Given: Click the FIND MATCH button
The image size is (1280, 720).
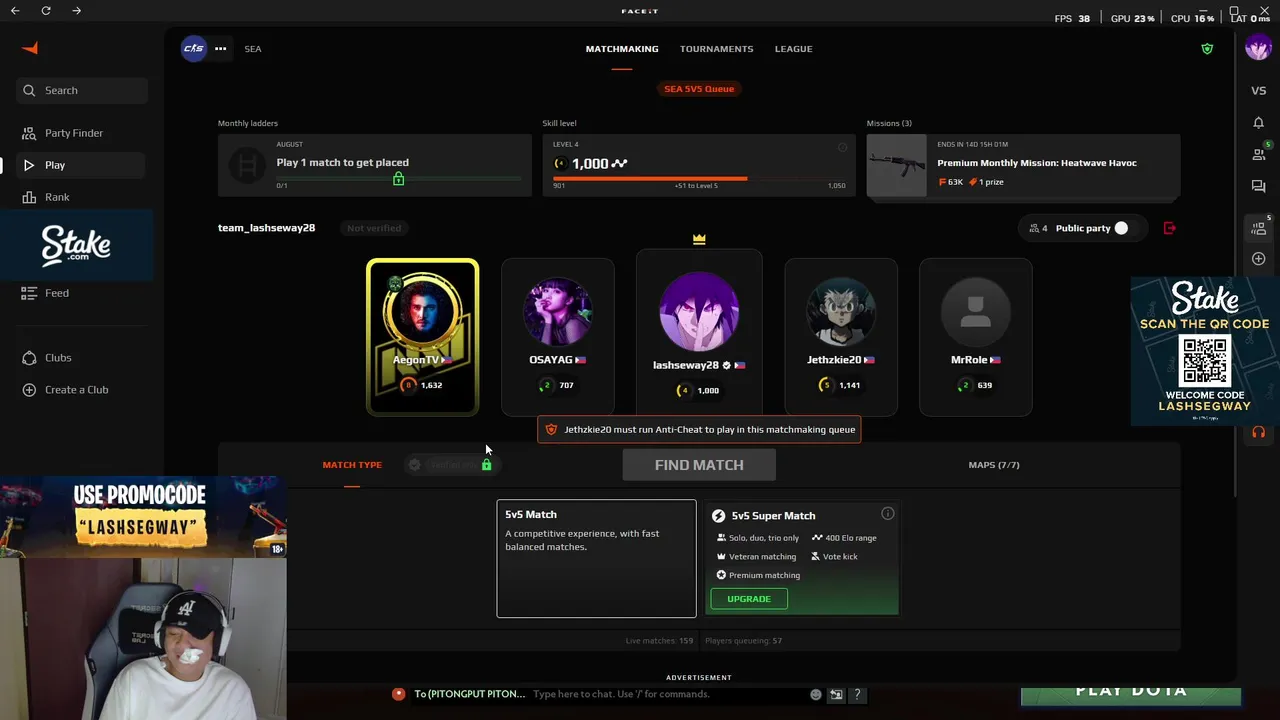Looking at the screenshot, I should coord(699,465).
